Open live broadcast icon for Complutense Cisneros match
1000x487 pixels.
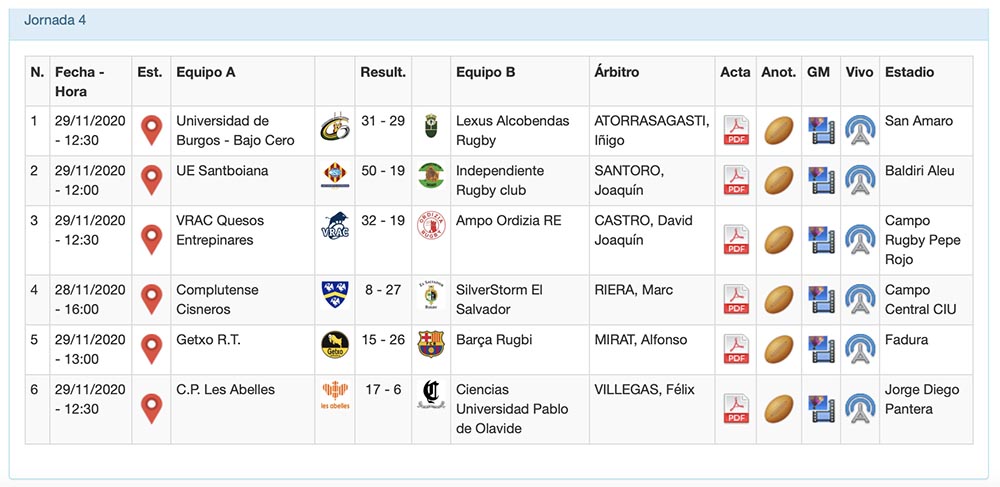point(859,300)
